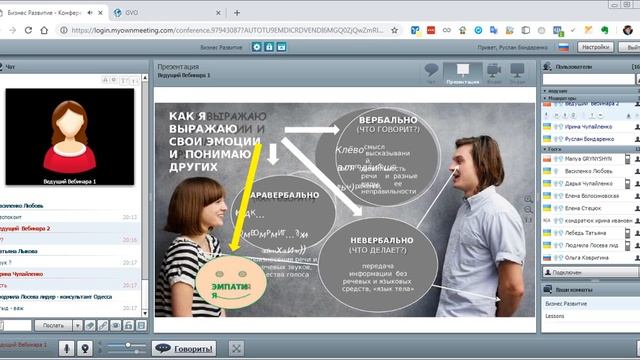Click the browser address bar URL
Viewport: 640px width, 360px height.
tap(227, 30)
